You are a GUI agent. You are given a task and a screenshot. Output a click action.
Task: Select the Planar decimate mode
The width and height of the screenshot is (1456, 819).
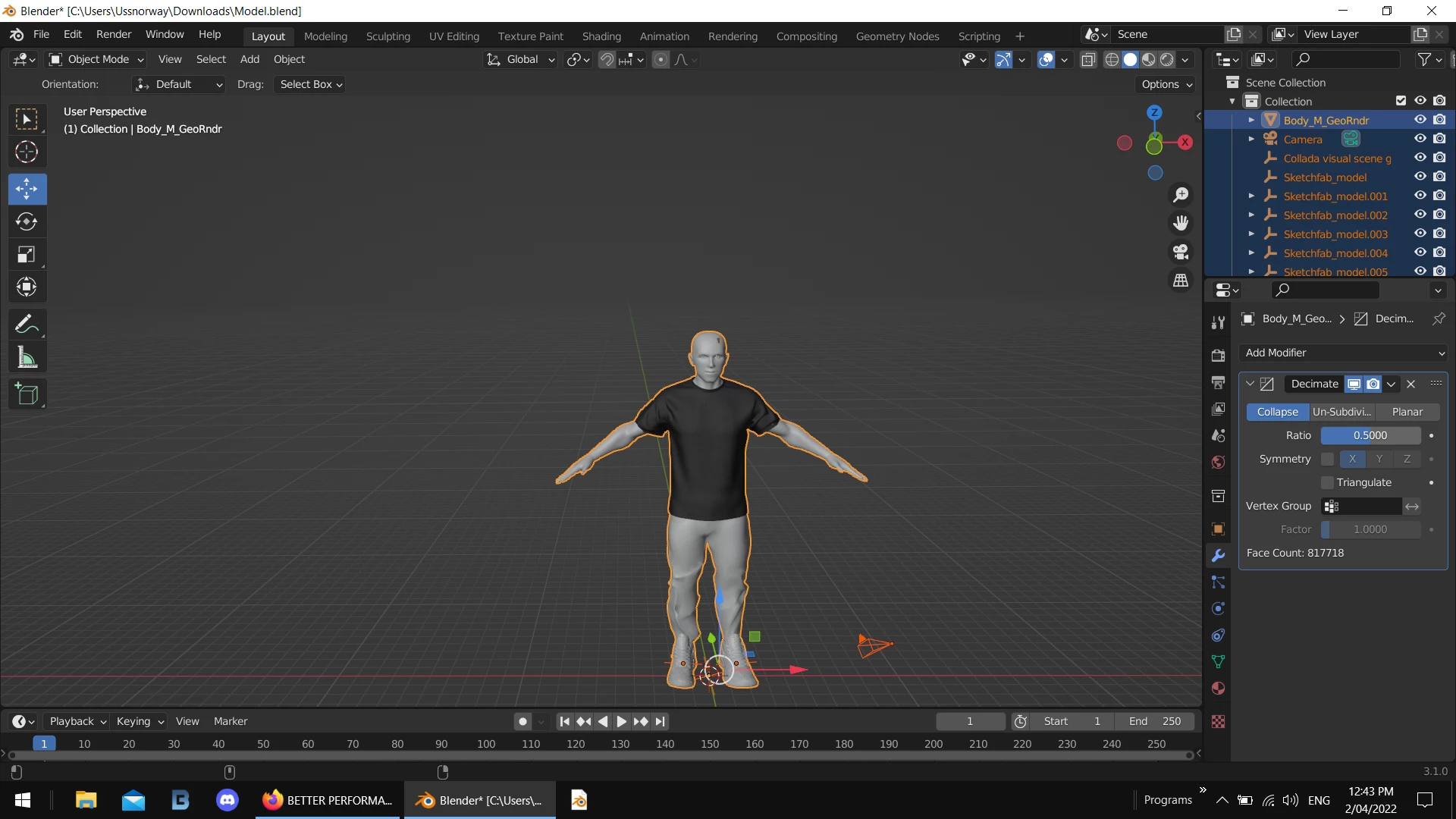(1407, 412)
